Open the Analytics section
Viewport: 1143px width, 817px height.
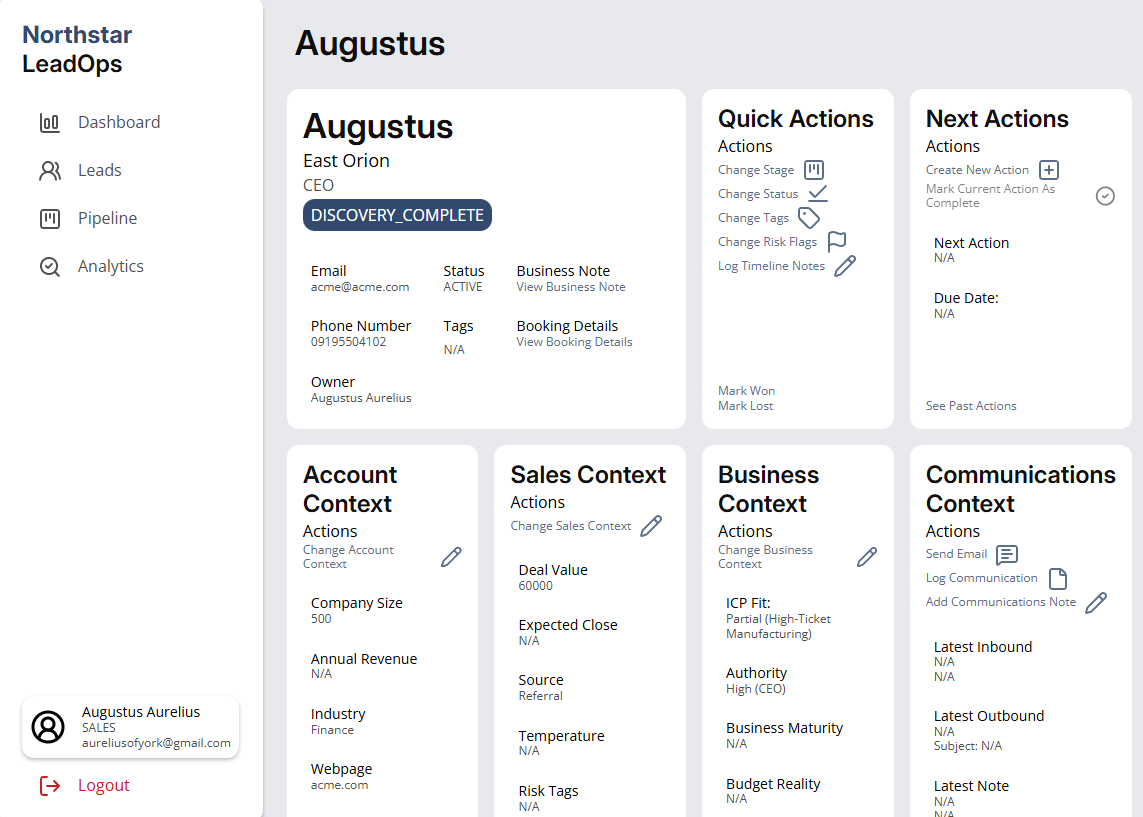click(x=110, y=266)
